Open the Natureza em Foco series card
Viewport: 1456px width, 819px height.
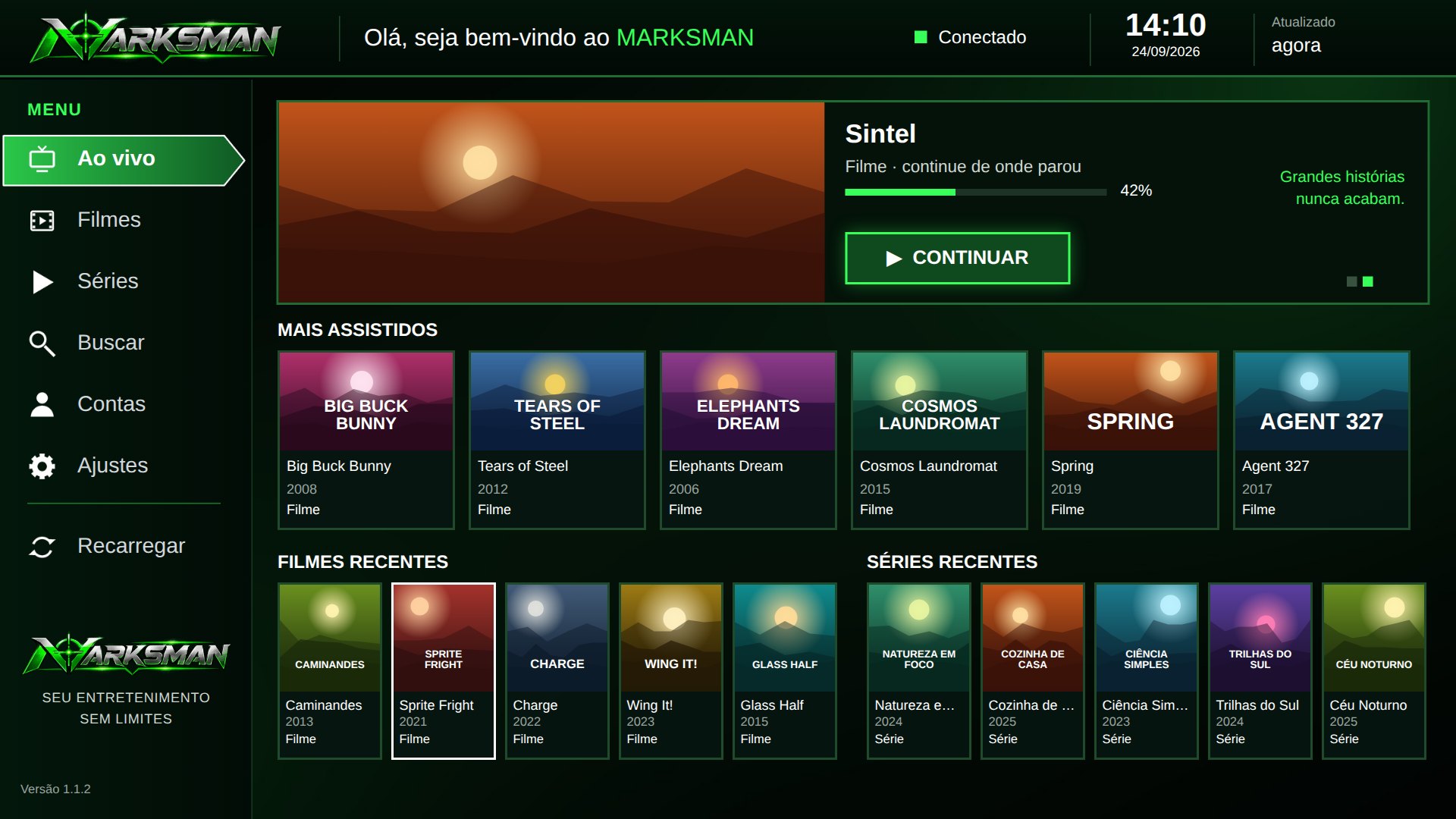[919, 671]
